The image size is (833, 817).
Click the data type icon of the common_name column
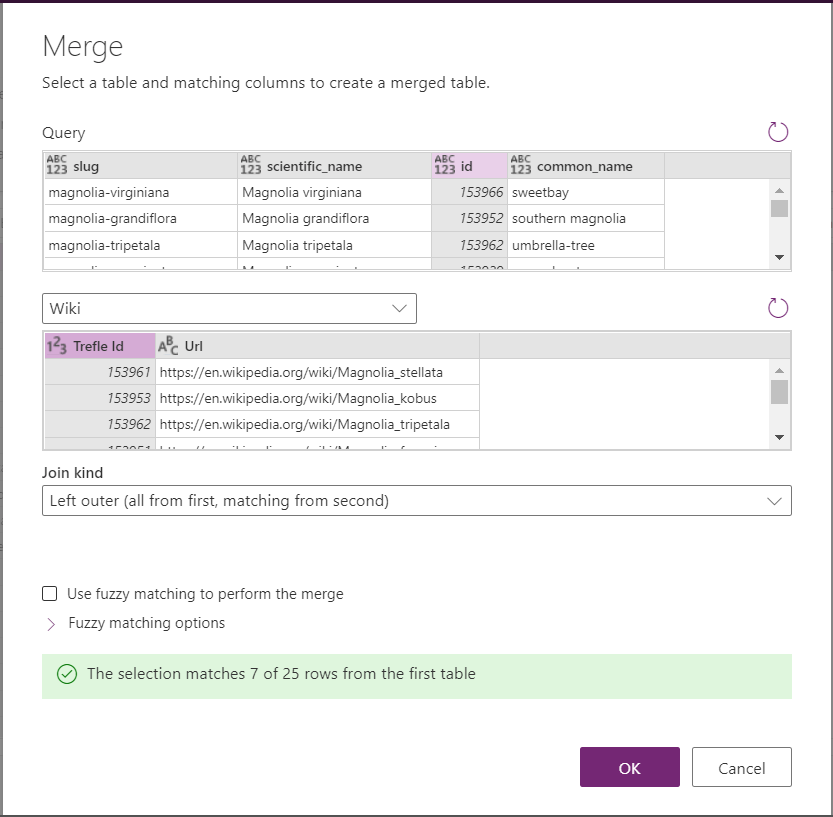[521, 165]
